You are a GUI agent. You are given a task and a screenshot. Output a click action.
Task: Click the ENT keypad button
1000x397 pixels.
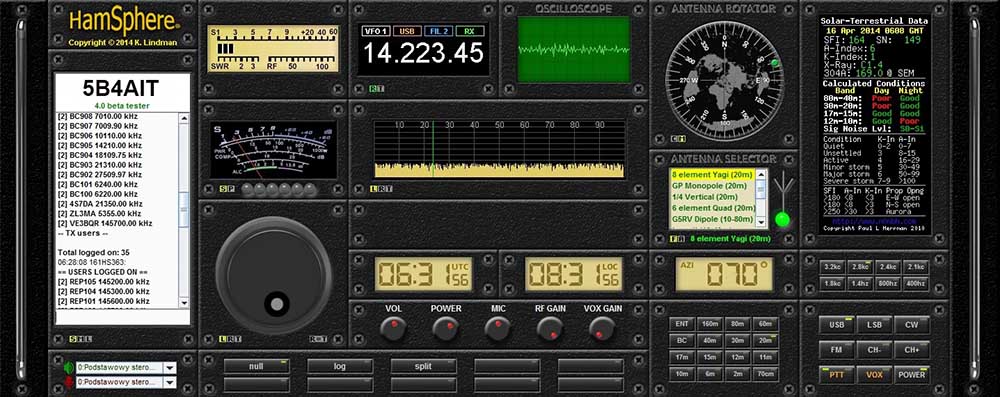[682, 324]
